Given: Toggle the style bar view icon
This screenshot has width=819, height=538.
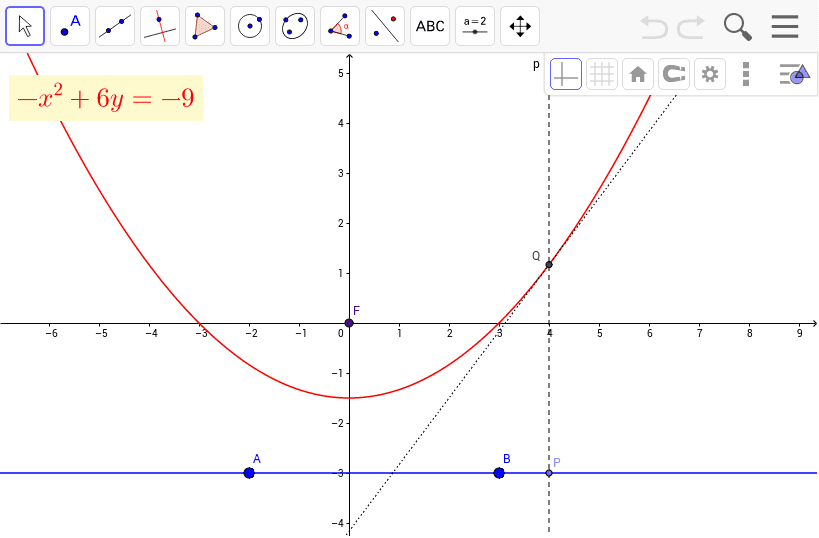Looking at the screenshot, I should coord(794,74).
